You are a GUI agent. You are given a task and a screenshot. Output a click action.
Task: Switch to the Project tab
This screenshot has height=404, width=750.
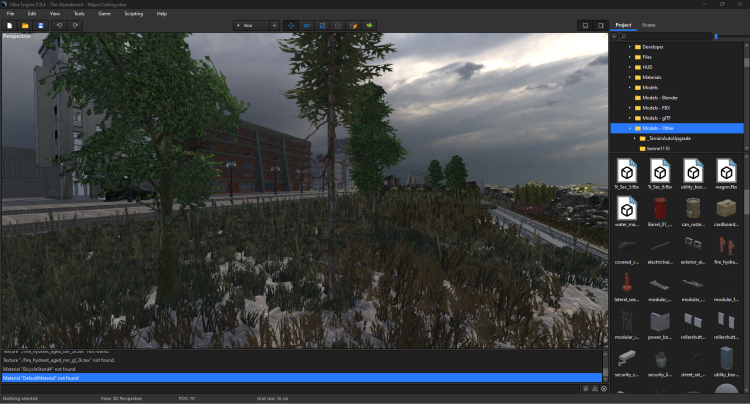(x=623, y=25)
